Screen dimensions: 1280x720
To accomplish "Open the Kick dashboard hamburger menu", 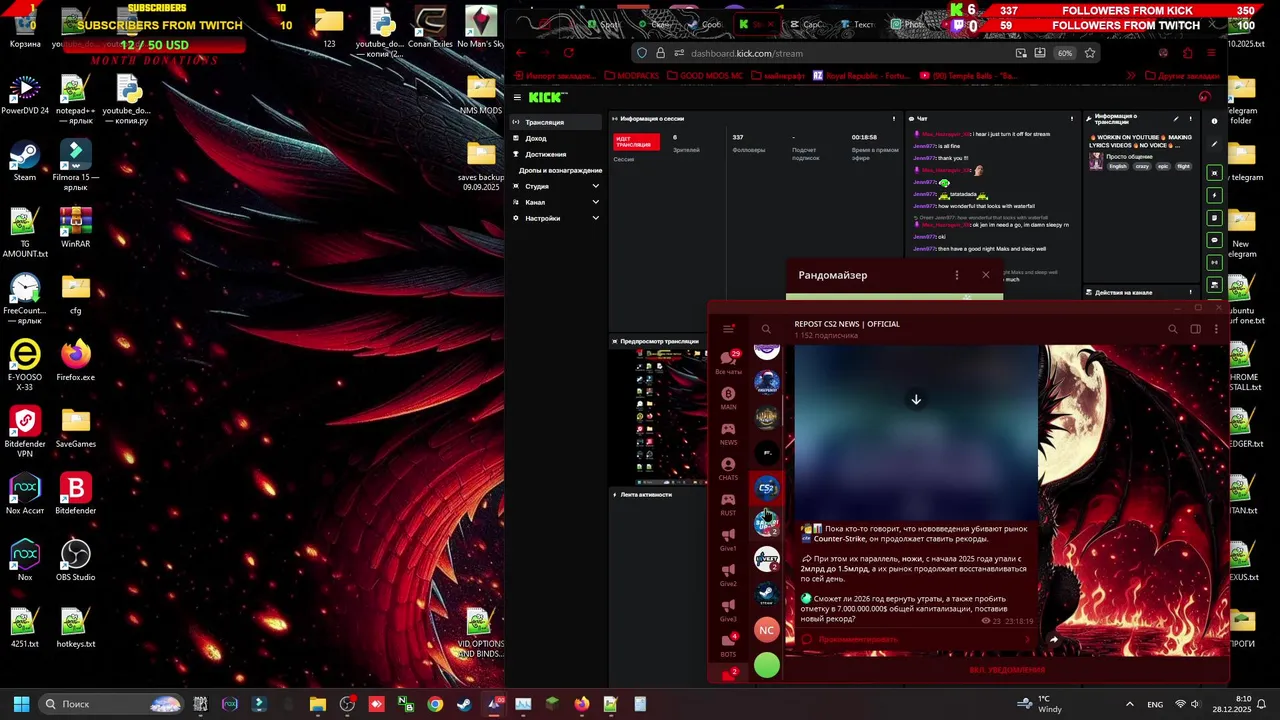I will tap(517, 97).
